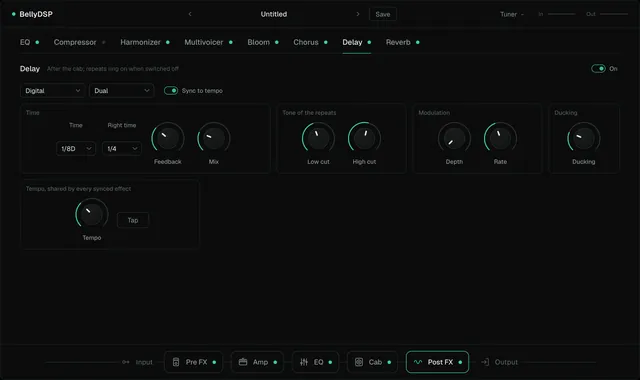Open the Dual mode dropdown

122,91
